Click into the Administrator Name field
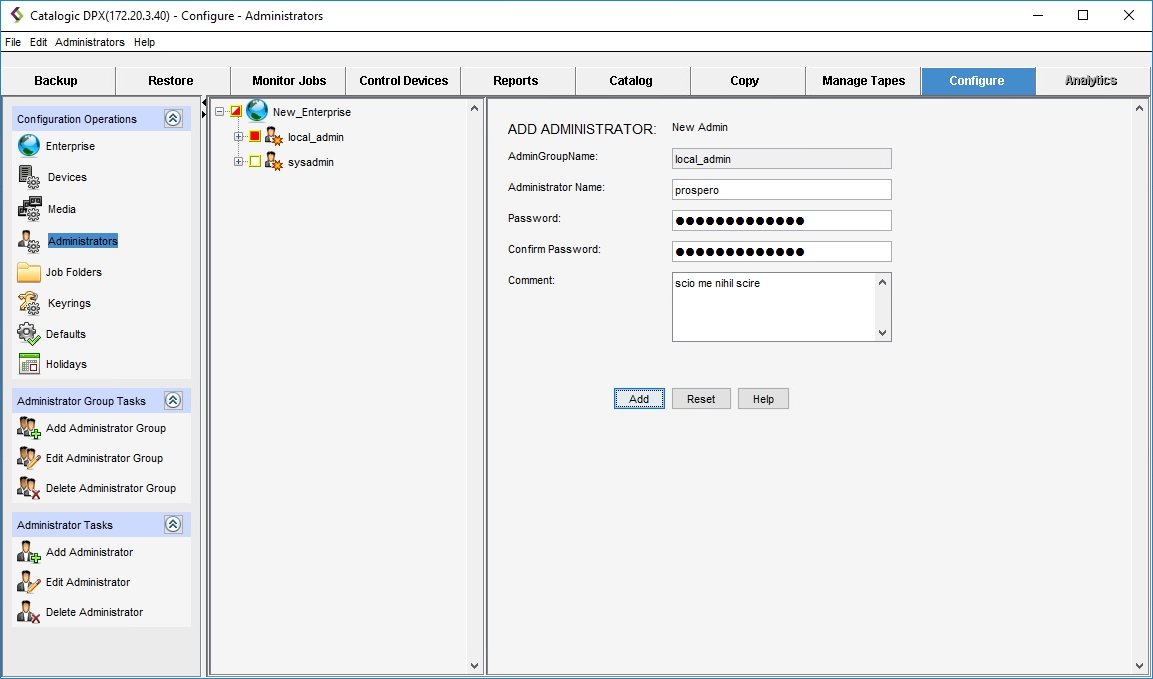 pyautogui.click(x=781, y=190)
